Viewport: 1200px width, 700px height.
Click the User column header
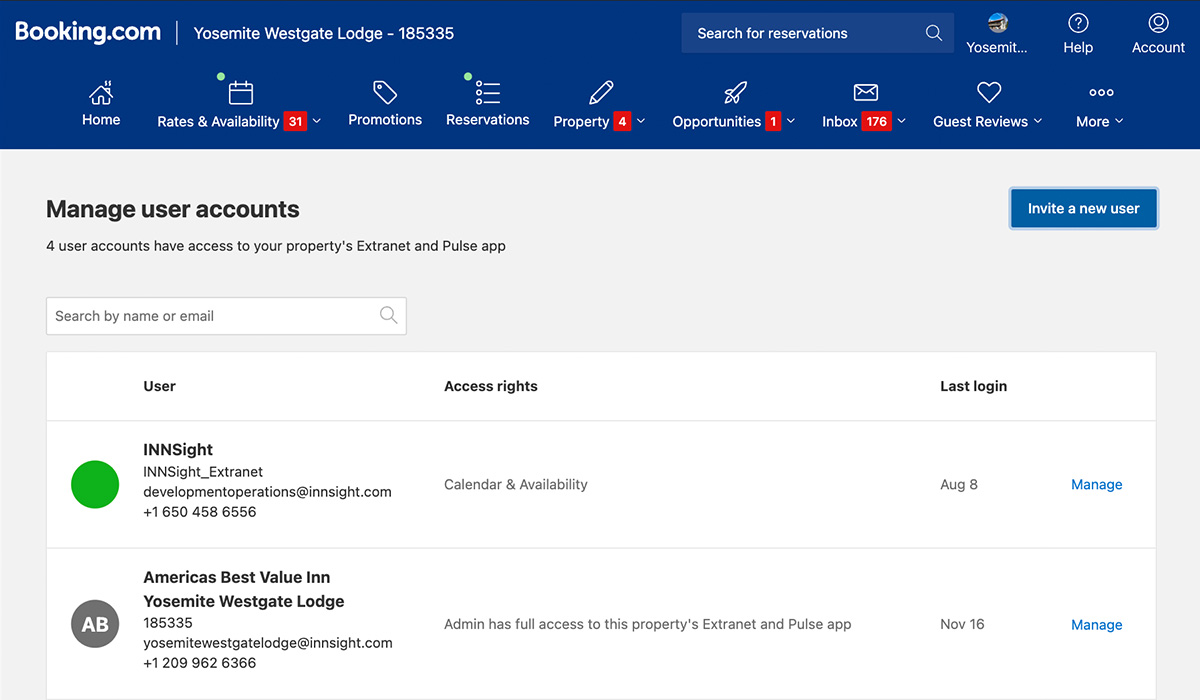(160, 386)
